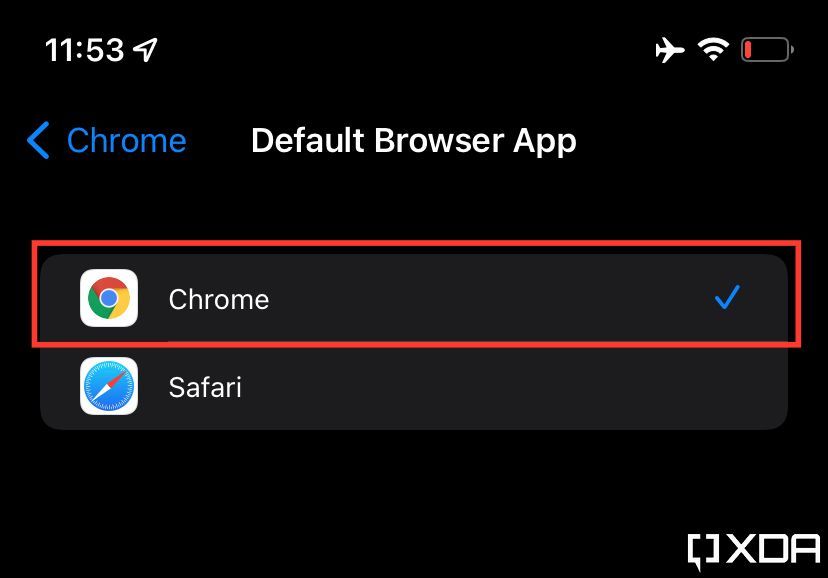
Task: Select Safari as default browser
Action: click(400, 387)
